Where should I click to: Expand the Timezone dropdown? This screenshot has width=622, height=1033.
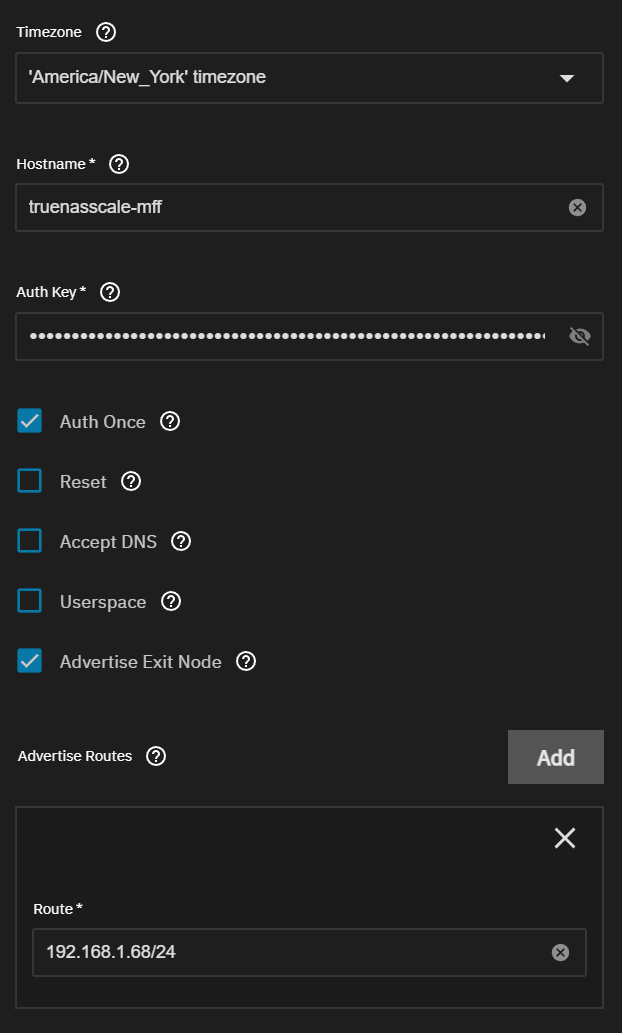[x=310, y=78]
